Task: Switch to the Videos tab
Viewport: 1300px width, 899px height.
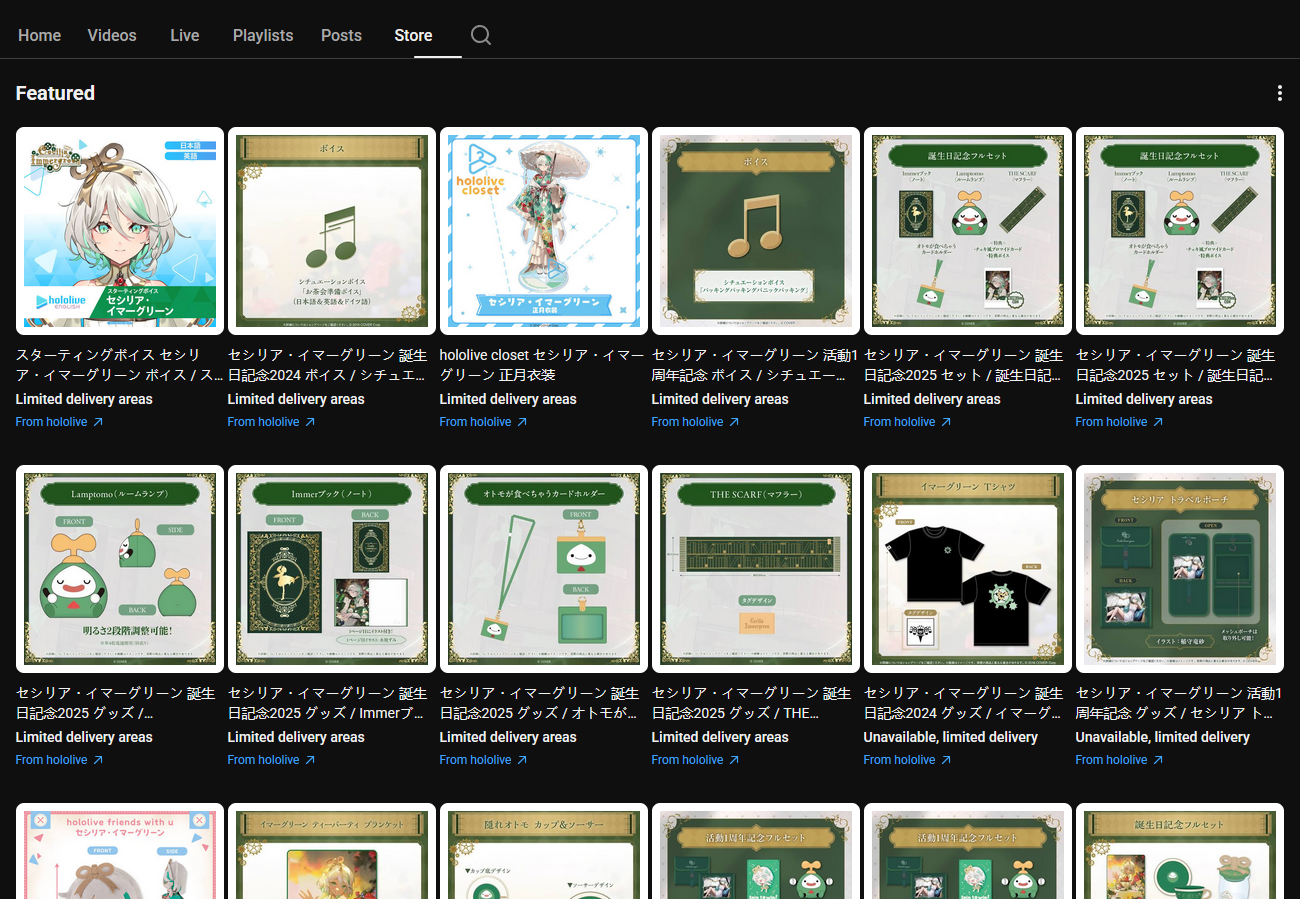Action: coord(112,35)
